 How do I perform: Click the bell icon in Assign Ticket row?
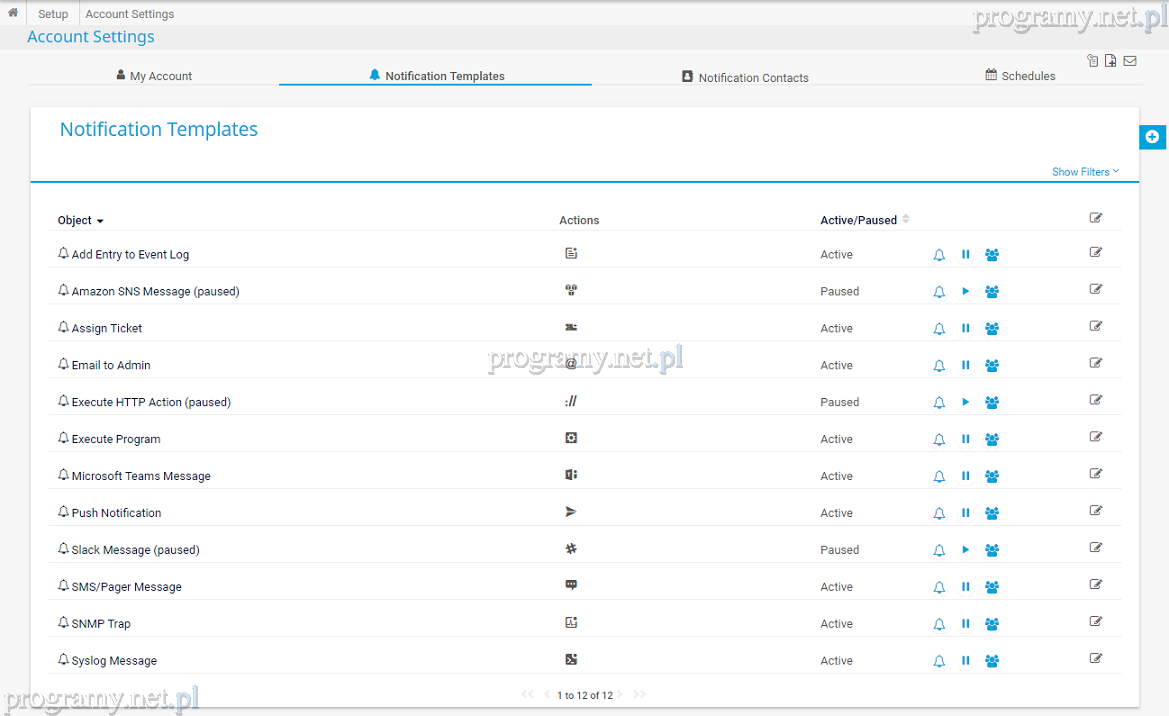tap(939, 329)
